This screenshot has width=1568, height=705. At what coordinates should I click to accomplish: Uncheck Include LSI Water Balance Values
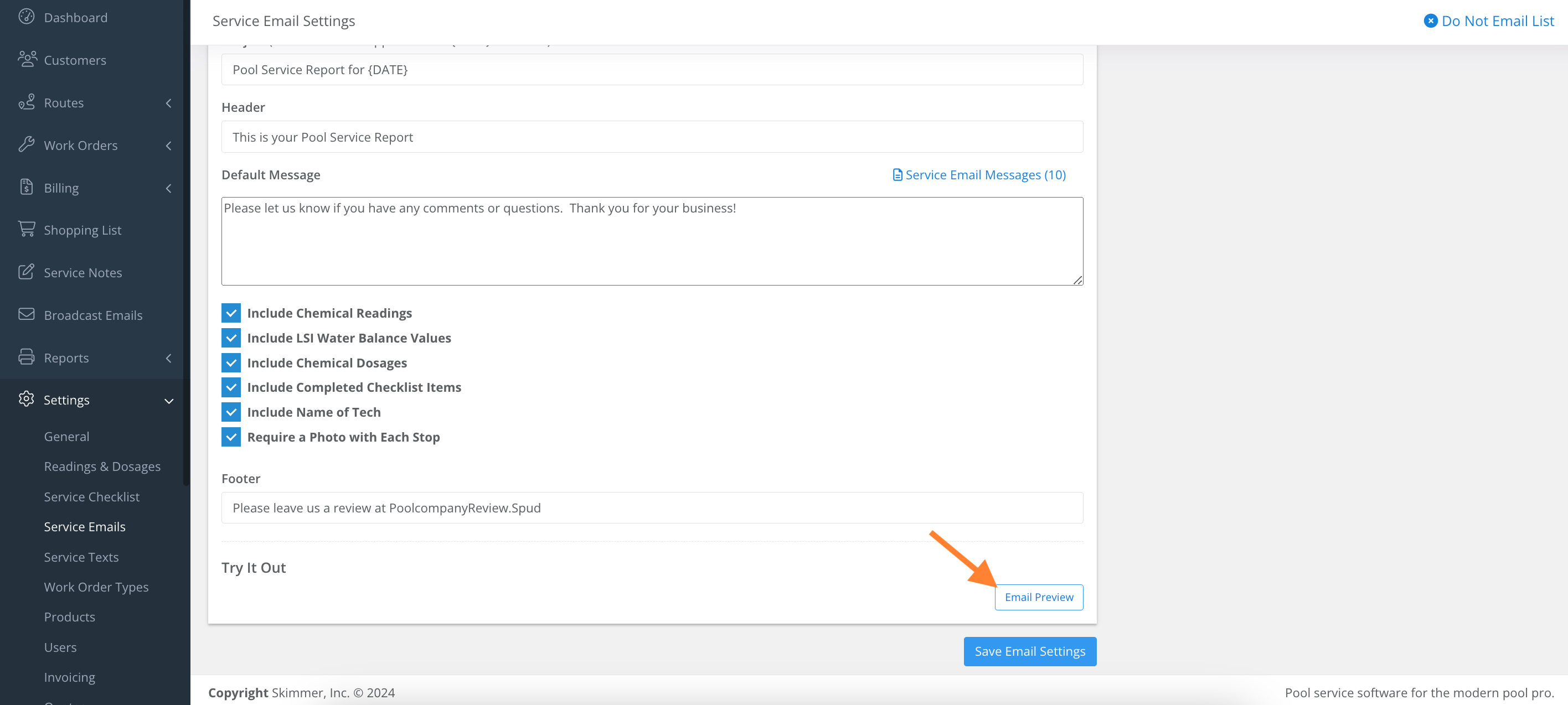pyautogui.click(x=231, y=338)
